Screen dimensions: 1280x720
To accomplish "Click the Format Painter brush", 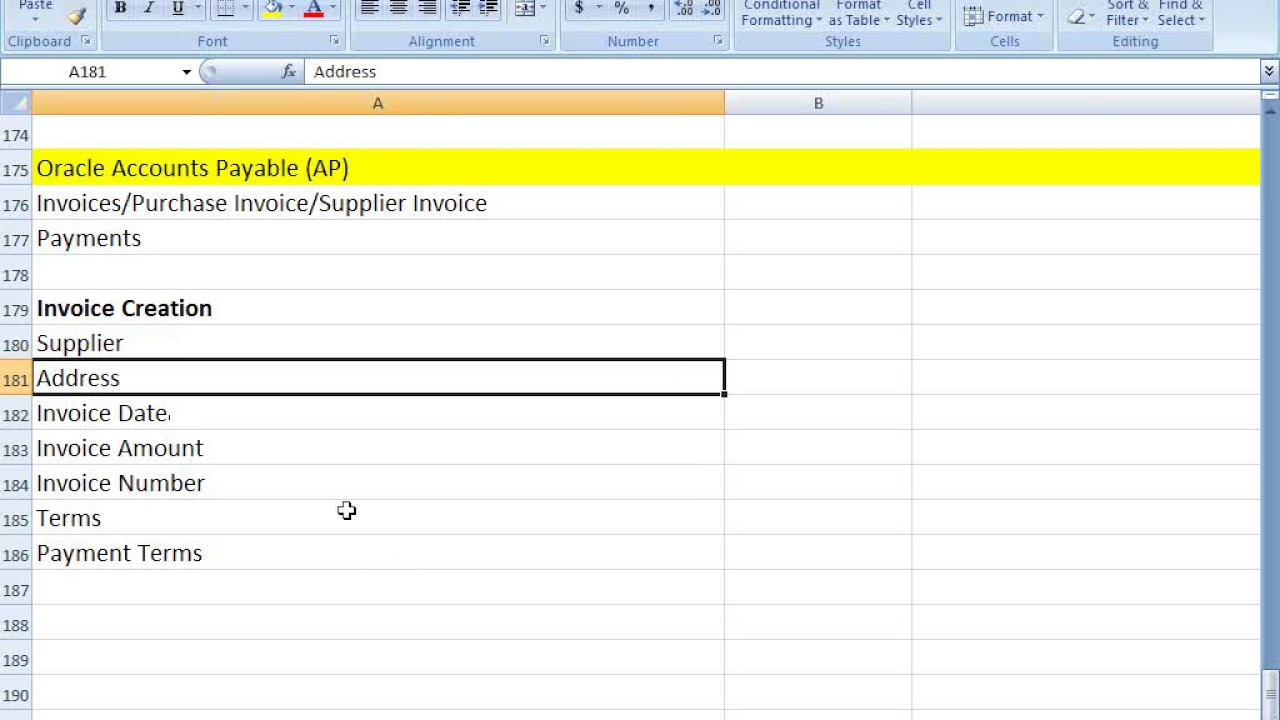I will click(77, 15).
